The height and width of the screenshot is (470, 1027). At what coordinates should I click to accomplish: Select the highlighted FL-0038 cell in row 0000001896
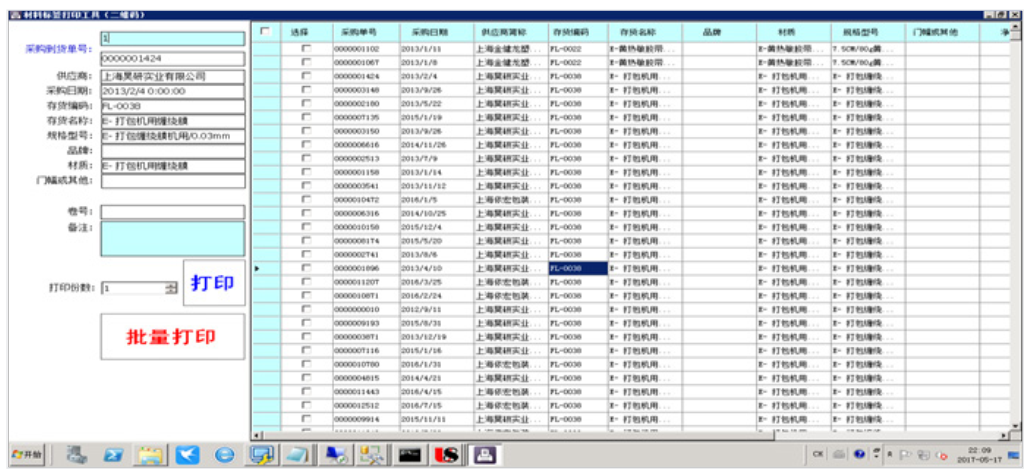[x=578, y=268]
